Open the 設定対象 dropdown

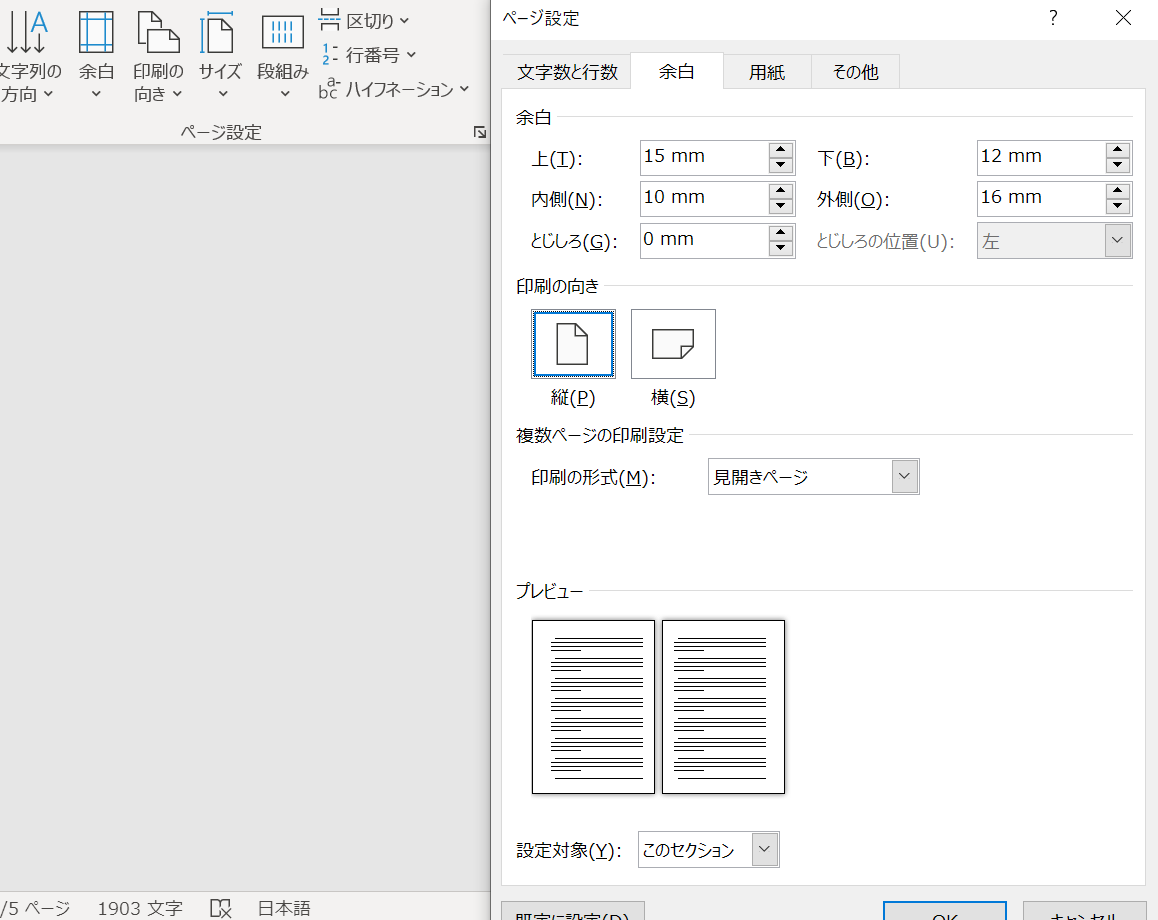(x=764, y=849)
